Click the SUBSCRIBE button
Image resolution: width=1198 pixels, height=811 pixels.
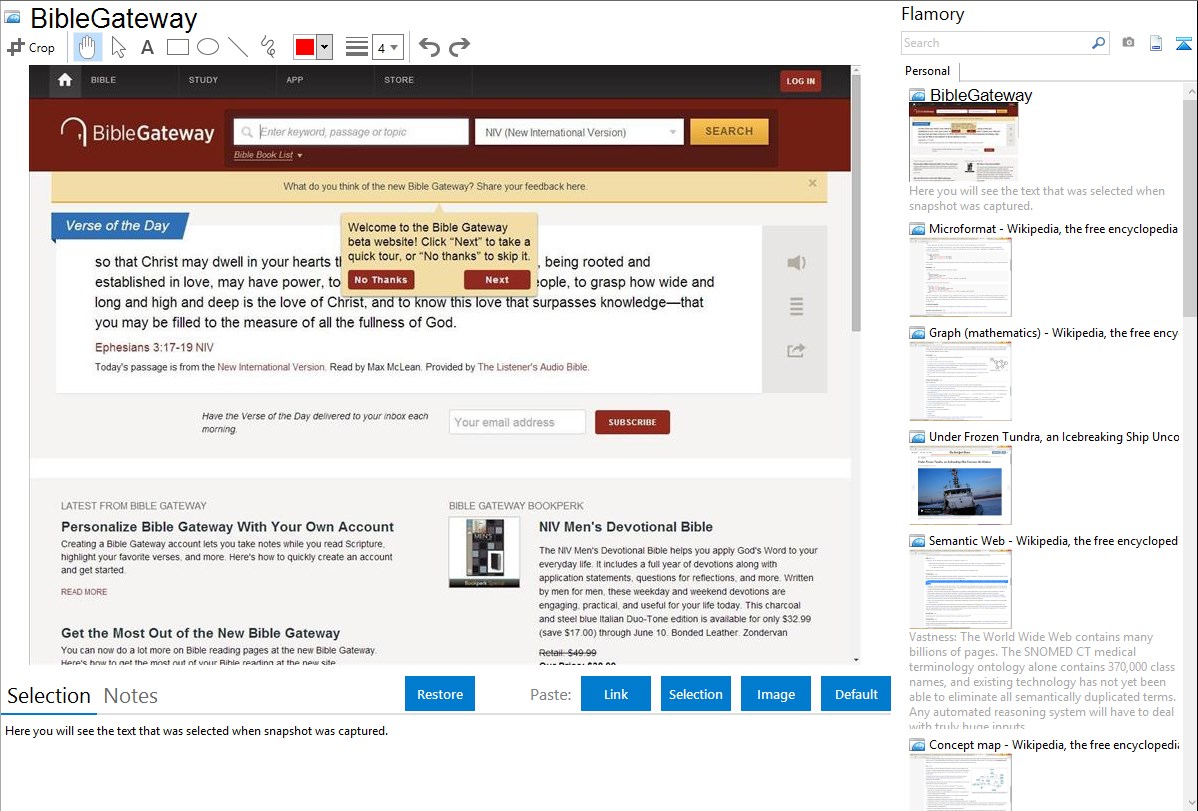(x=633, y=422)
